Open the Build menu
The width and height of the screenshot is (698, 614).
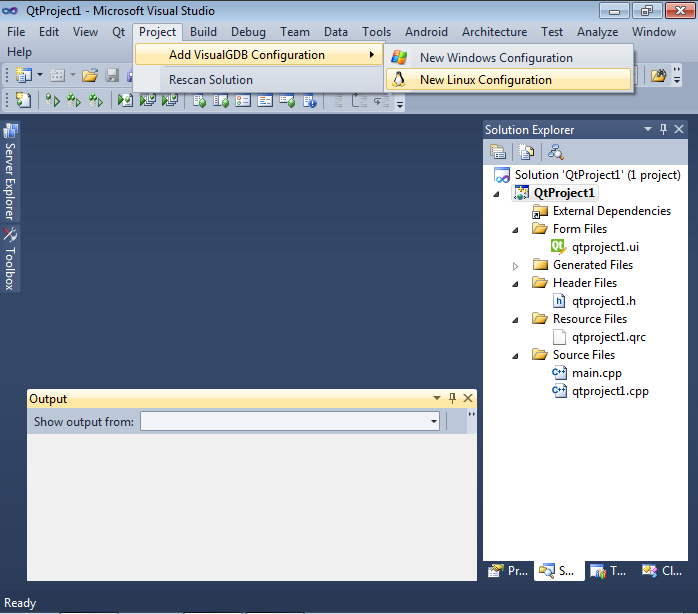coord(203,32)
